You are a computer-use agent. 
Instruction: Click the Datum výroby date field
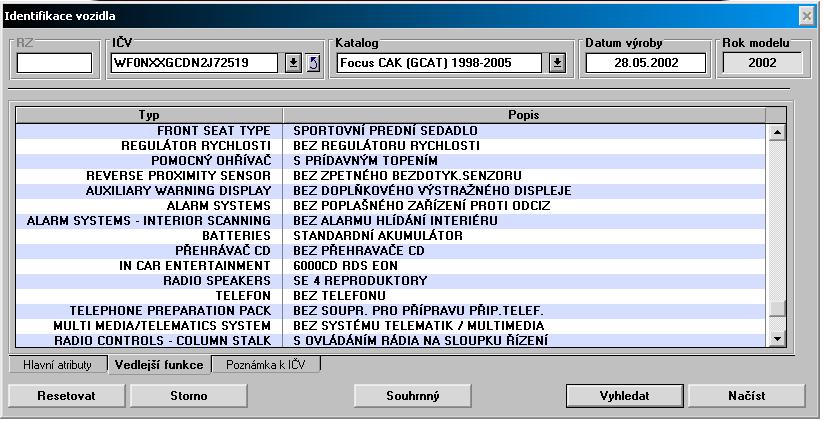point(645,63)
